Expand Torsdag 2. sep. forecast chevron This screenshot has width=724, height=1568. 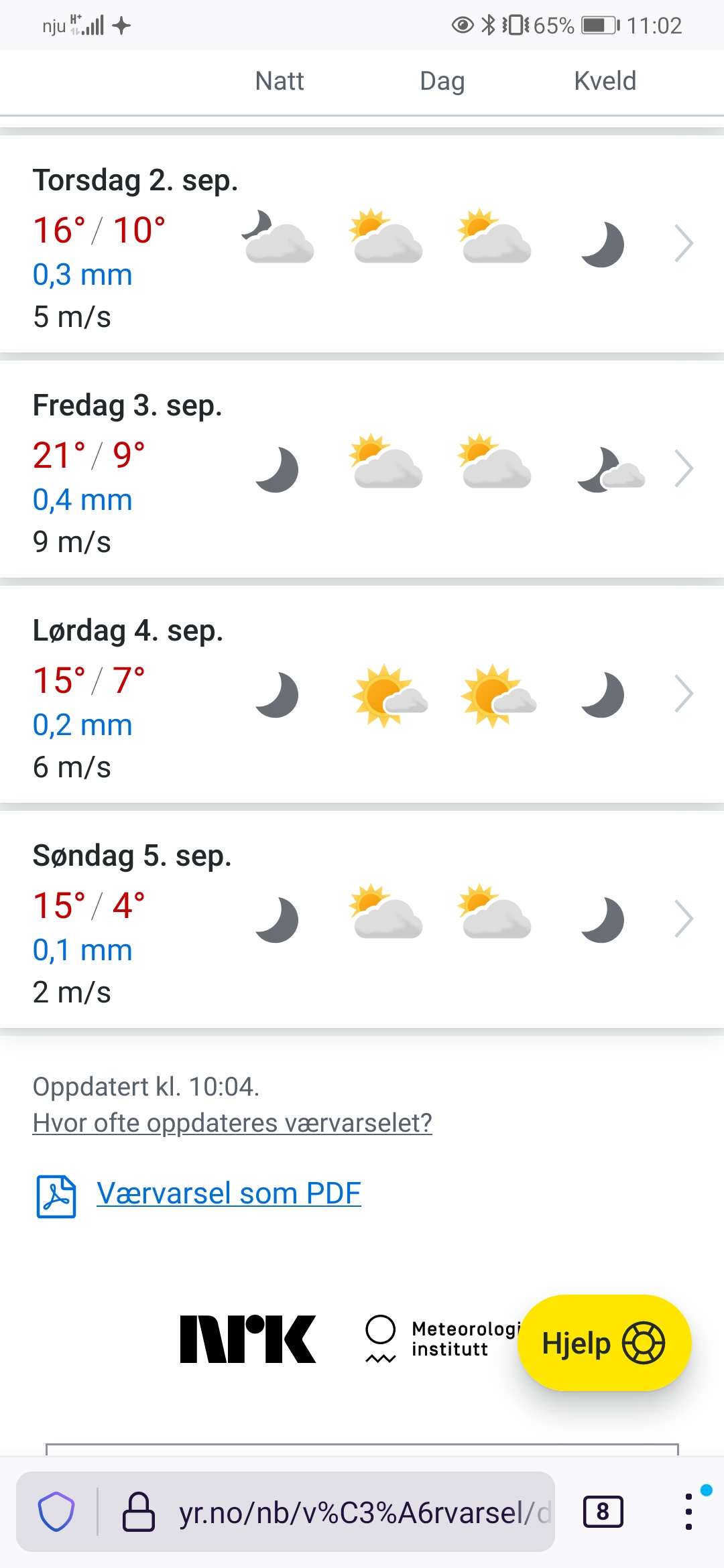point(683,244)
